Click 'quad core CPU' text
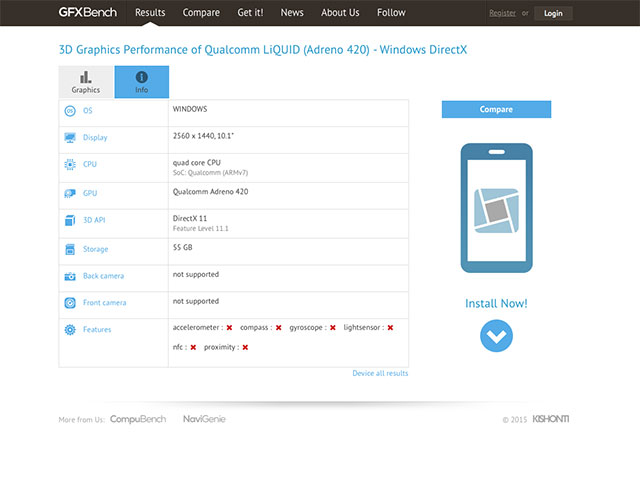This screenshot has width=640, height=480. [196, 162]
